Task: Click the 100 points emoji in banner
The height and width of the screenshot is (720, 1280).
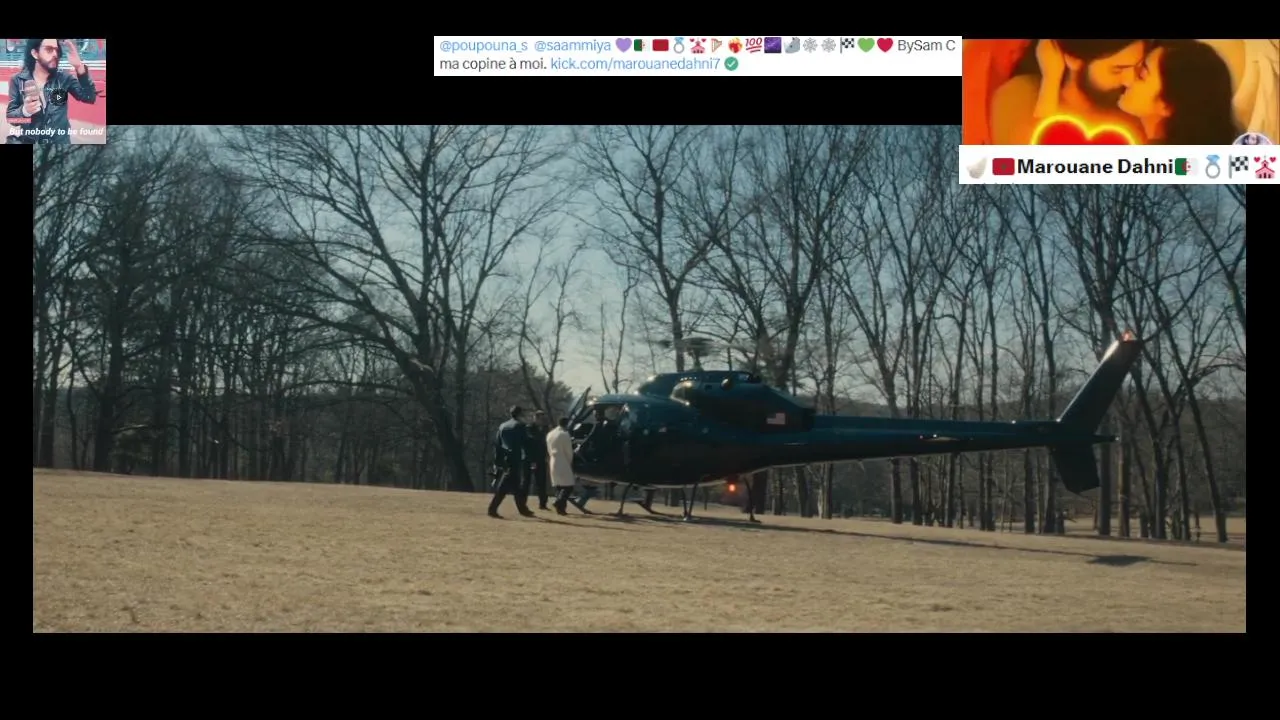Action: [753, 45]
